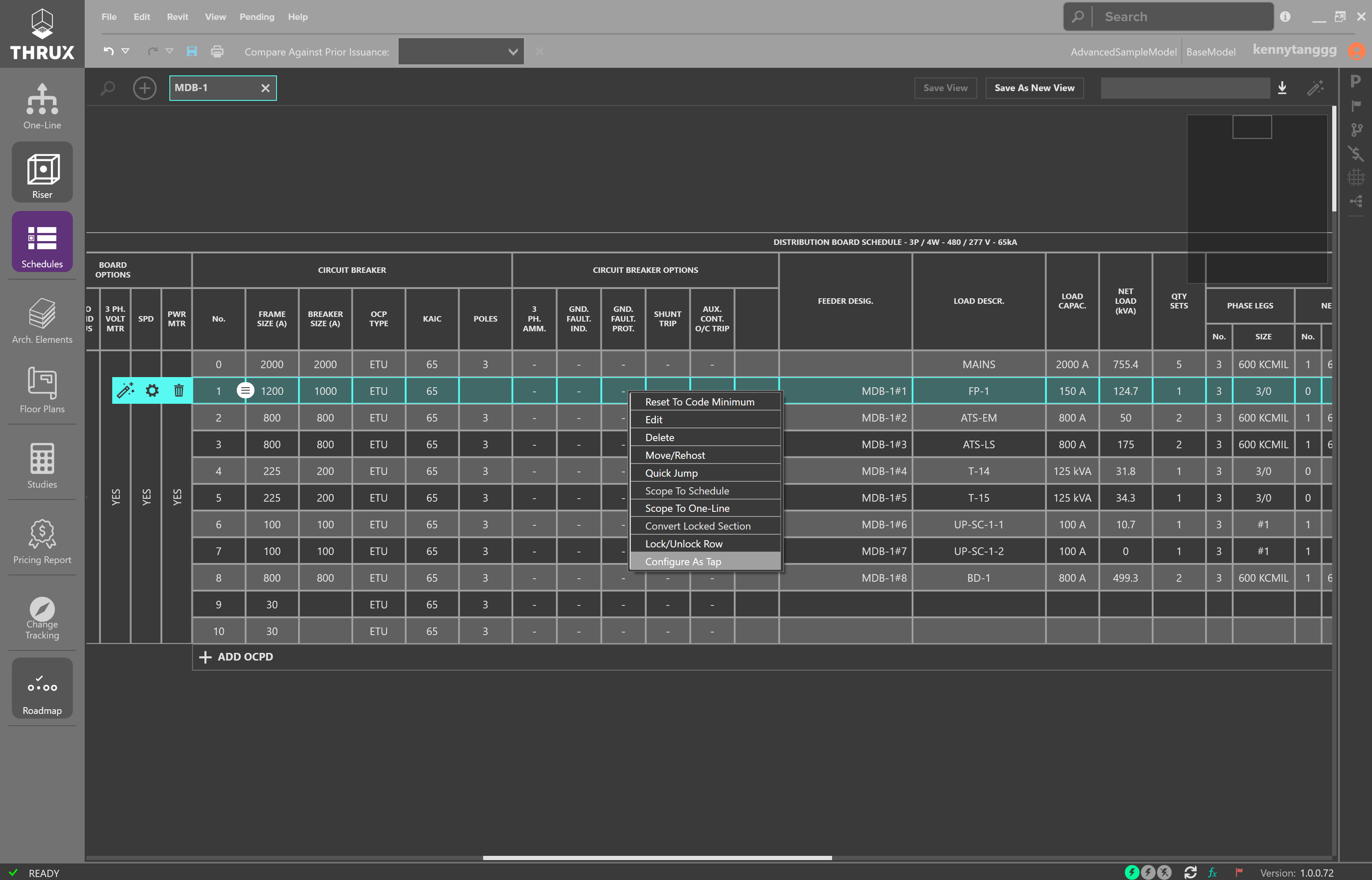Screen dimensions: 1372x880
Task: Choose Lock/Unlock Row
Action: click(x=705, y=544)
